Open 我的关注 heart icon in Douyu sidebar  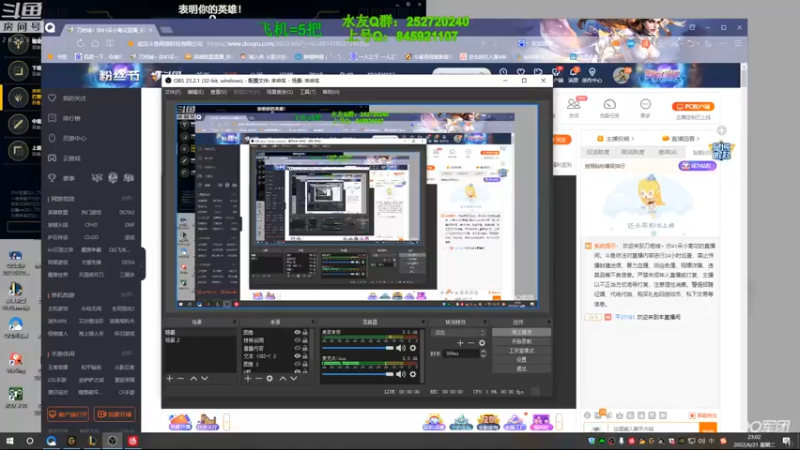(52, 98)
